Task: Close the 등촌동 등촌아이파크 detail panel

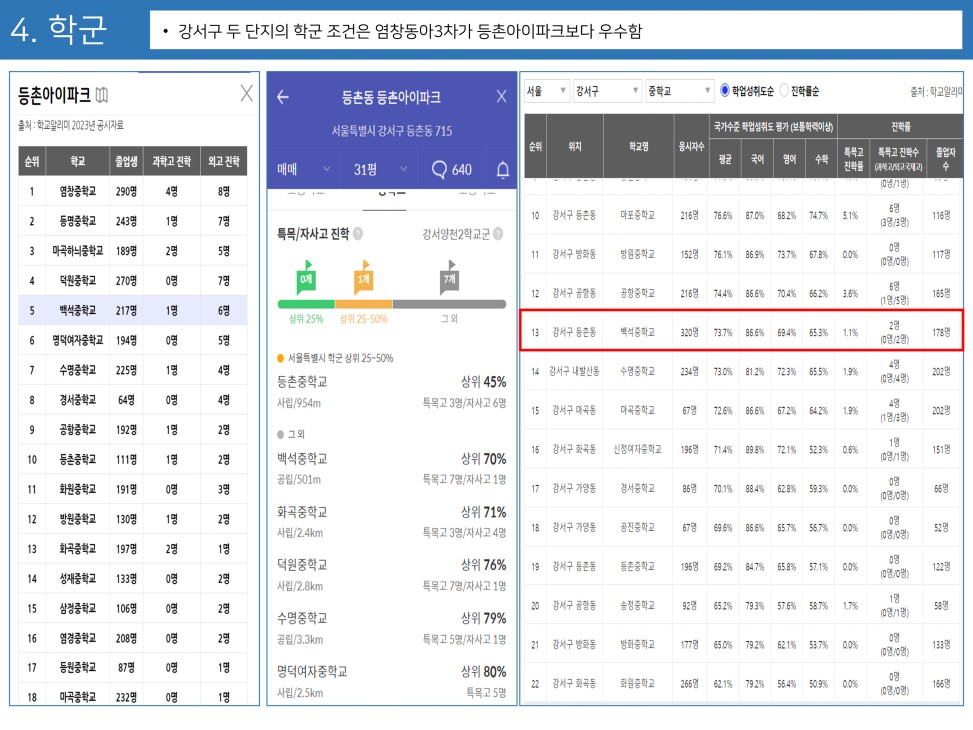Action: click(501, 96)
